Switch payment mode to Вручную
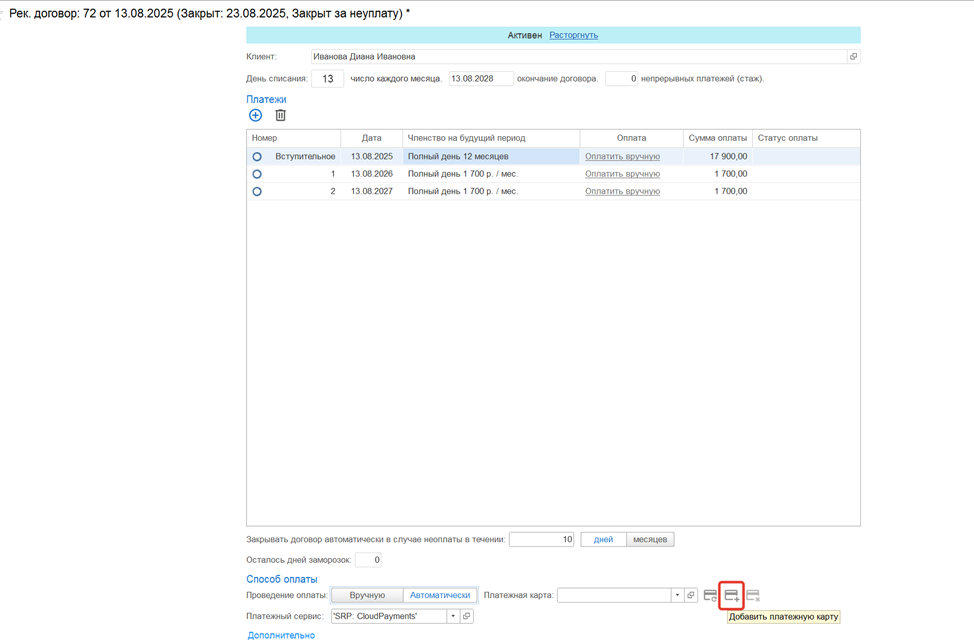The image size is (974, 640). pos(367,595)
